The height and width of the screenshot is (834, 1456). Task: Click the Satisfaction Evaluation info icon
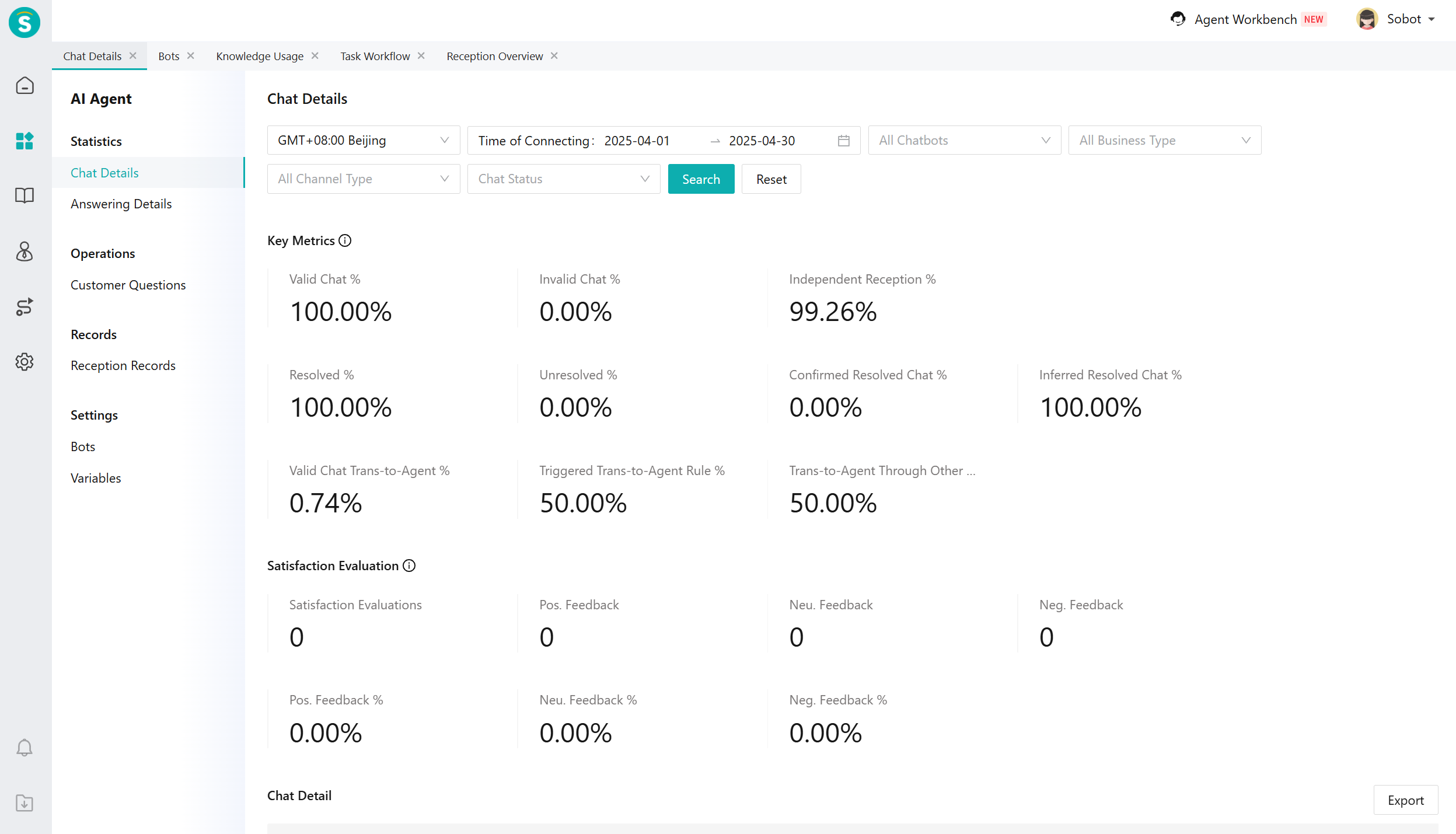tap(410, 566)
